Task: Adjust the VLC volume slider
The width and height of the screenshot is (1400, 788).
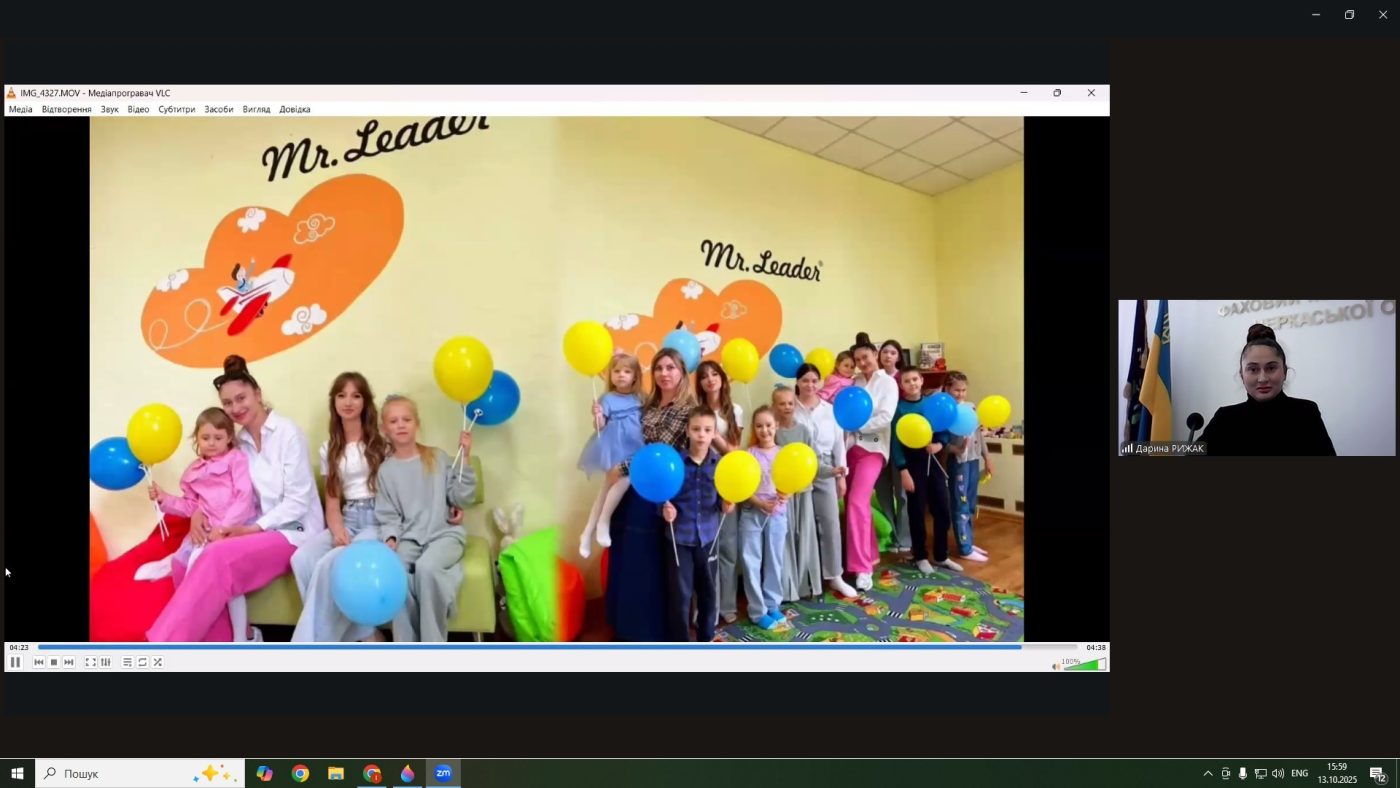Action: pyautogui.click(x=1084, y=664)
